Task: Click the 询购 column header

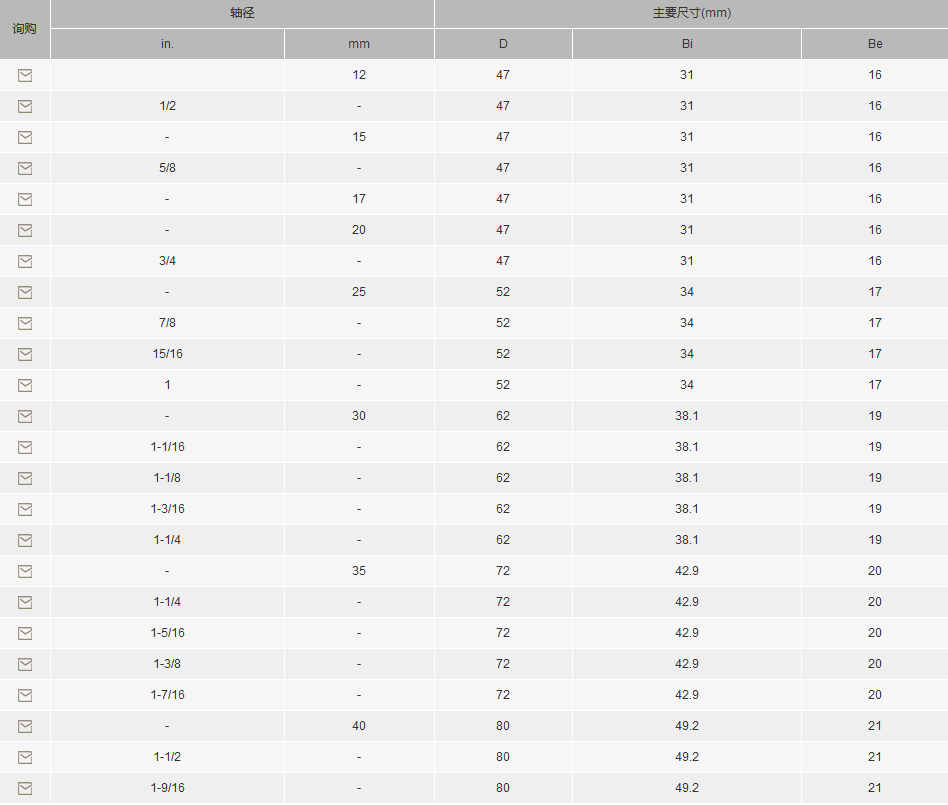Action: tap(25, 29)
